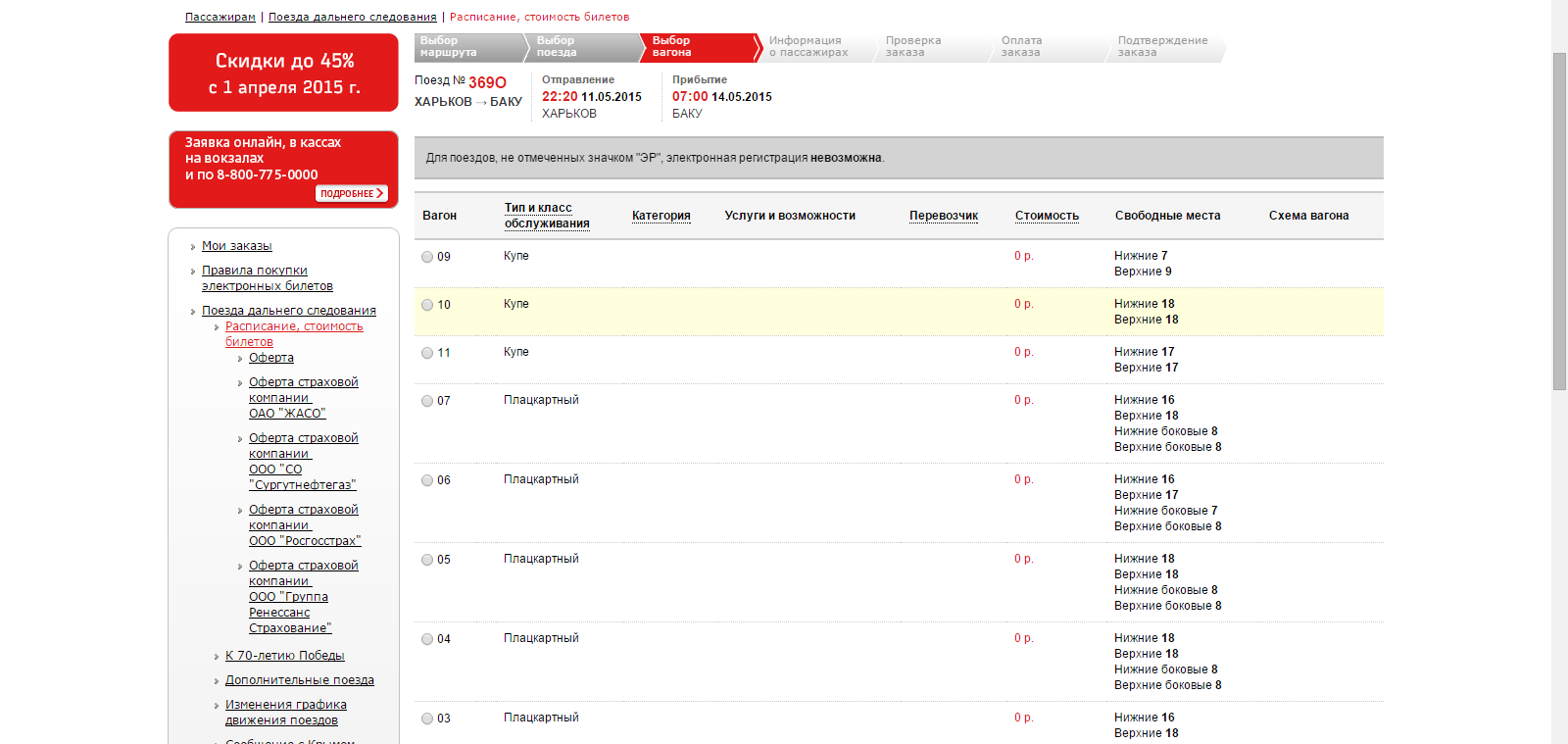Screen dimensions: 1568x744
Task: Click the ПОДРОБНЕЕ arrow button
Action: pyautogui.click(x=352, y=193)
